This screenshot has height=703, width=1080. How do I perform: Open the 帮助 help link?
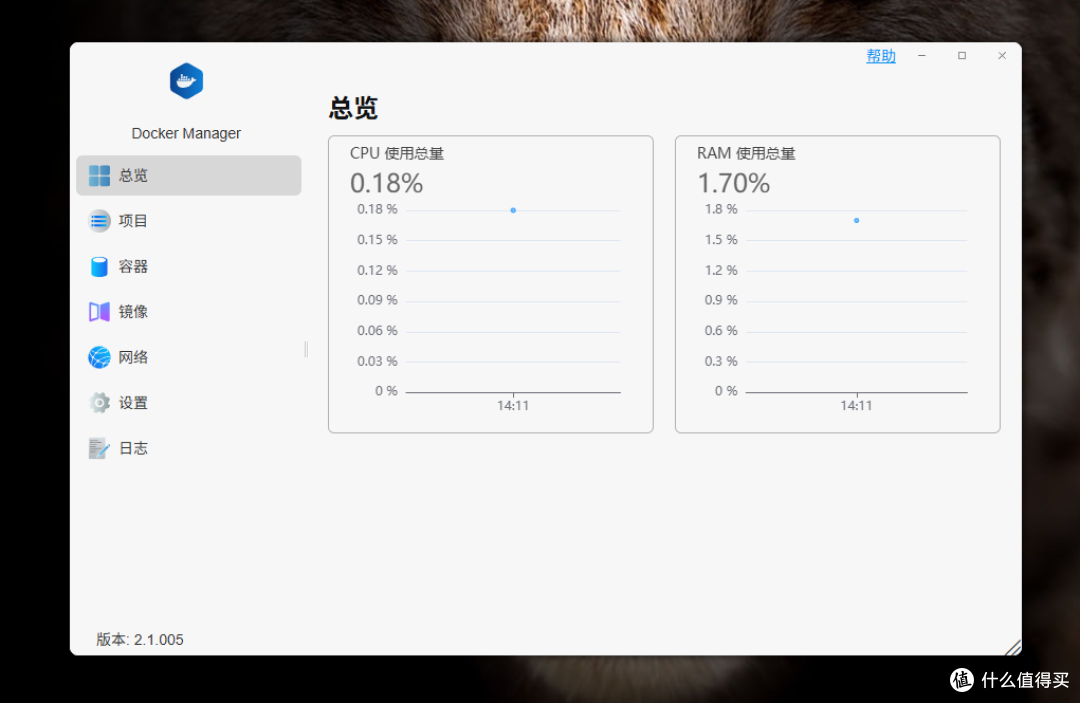(x=881, y=56)
